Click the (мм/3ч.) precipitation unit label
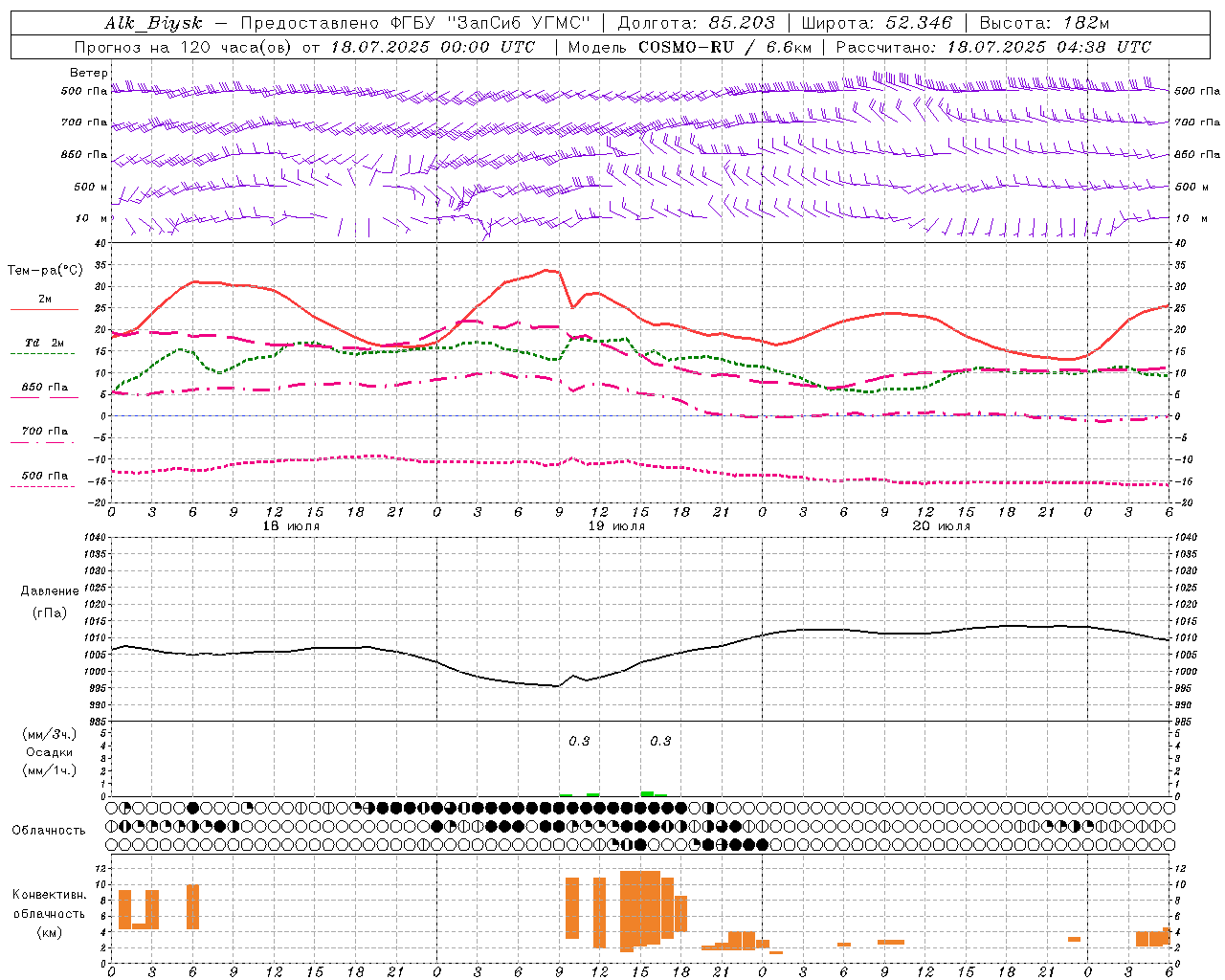 click(50, 734)
